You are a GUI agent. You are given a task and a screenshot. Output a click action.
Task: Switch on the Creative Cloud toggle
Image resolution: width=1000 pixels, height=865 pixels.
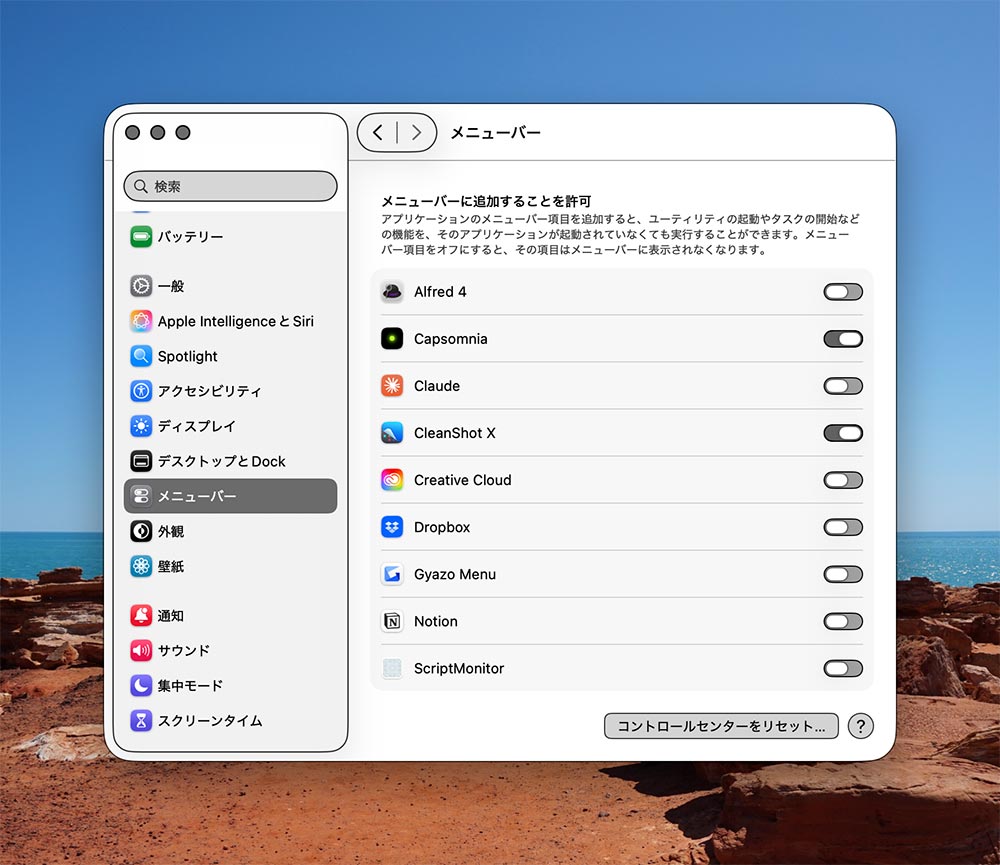click(842, 480)
